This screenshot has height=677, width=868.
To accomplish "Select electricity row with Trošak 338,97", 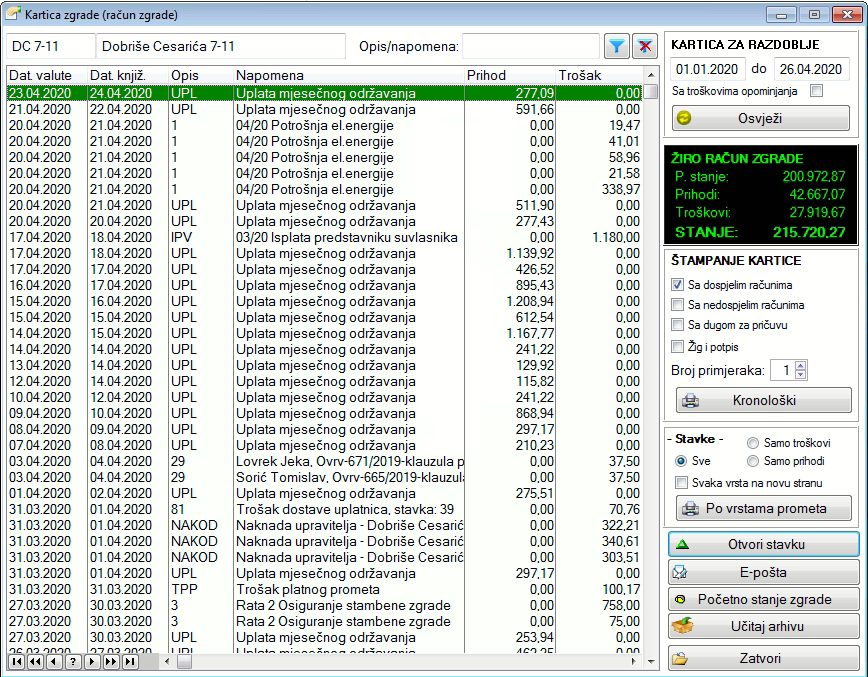I will coord(324,189).
